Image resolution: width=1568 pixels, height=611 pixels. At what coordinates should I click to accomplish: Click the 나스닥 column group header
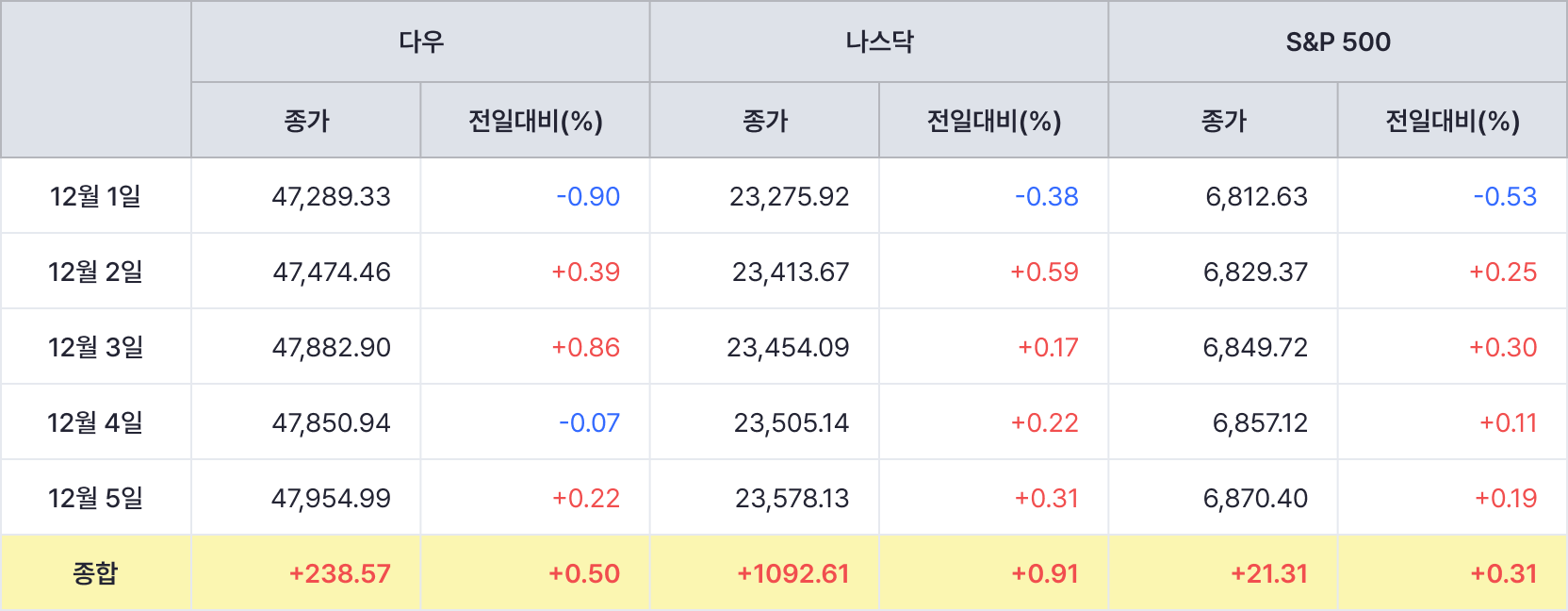(x=879, y=41)
